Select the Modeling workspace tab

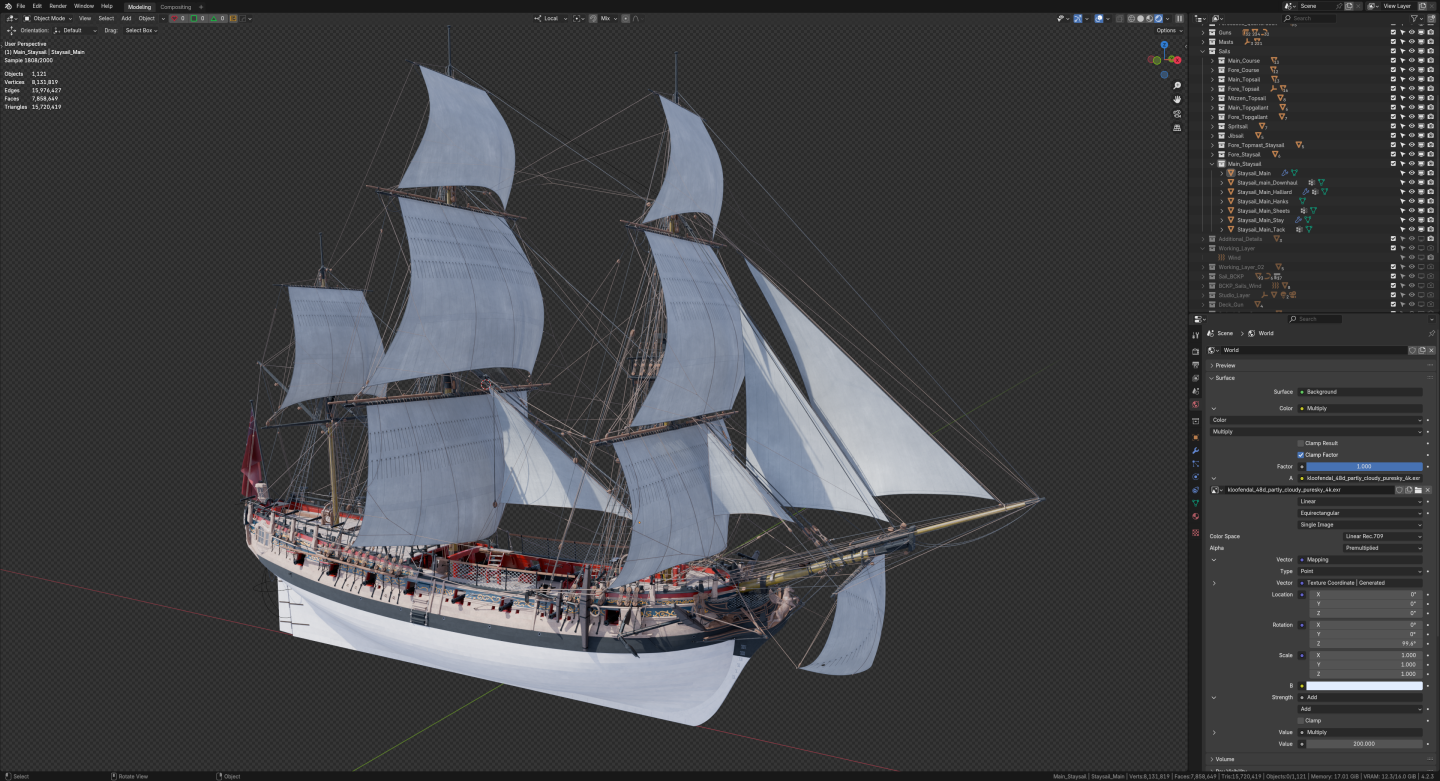pyautogui.click(x=139, y=6)
